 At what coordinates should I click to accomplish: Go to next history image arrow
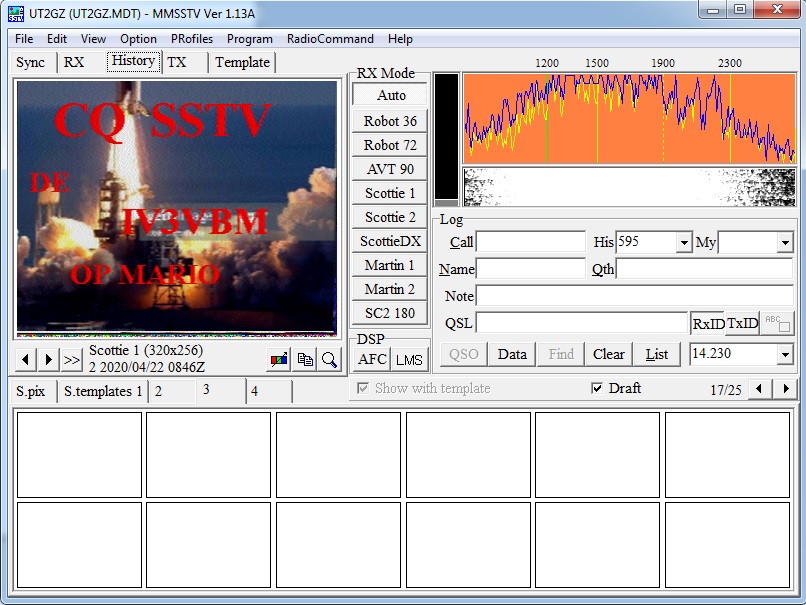49,359
